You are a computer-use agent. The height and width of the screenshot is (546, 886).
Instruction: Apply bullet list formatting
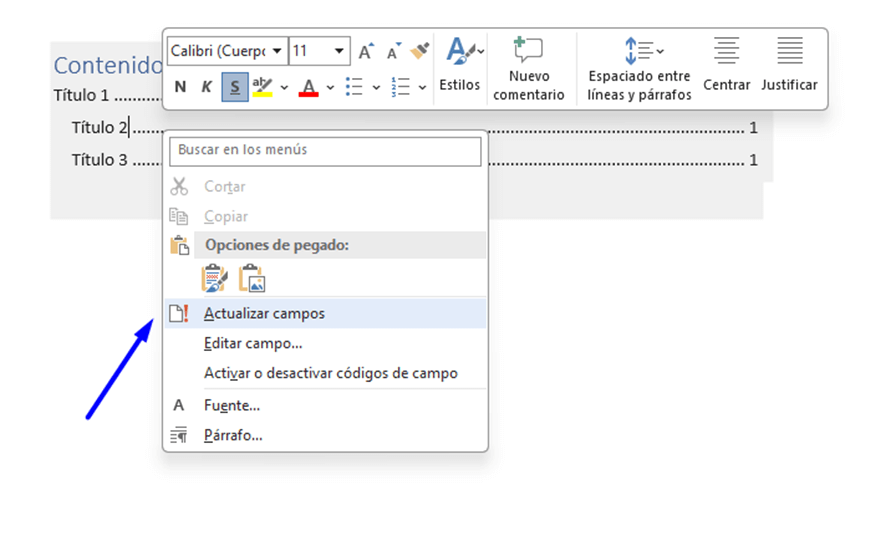click(354, 87)
